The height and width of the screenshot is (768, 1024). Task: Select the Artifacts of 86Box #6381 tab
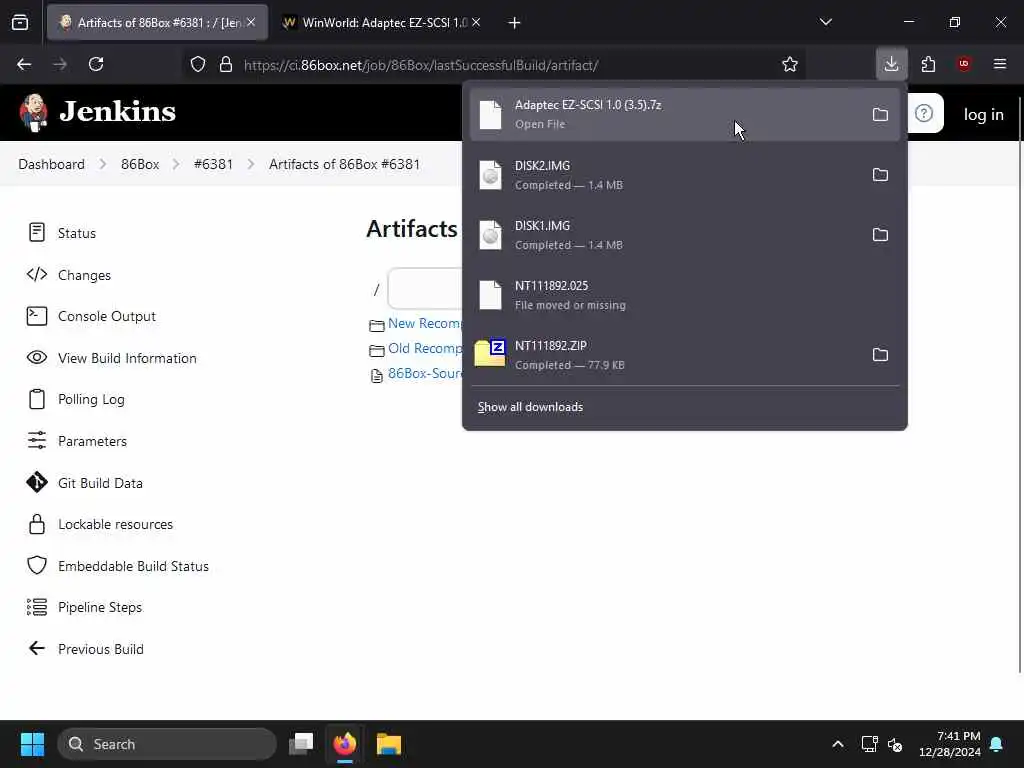coord(157,23)
